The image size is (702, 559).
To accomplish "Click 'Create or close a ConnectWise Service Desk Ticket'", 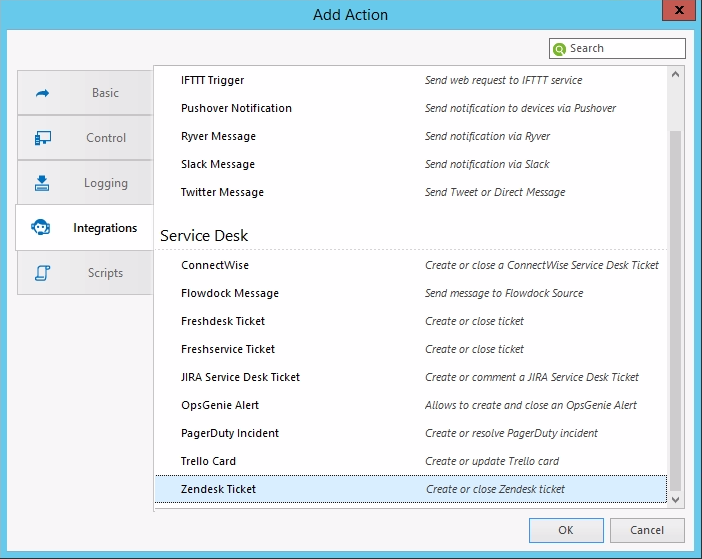I will pos(542,265).
